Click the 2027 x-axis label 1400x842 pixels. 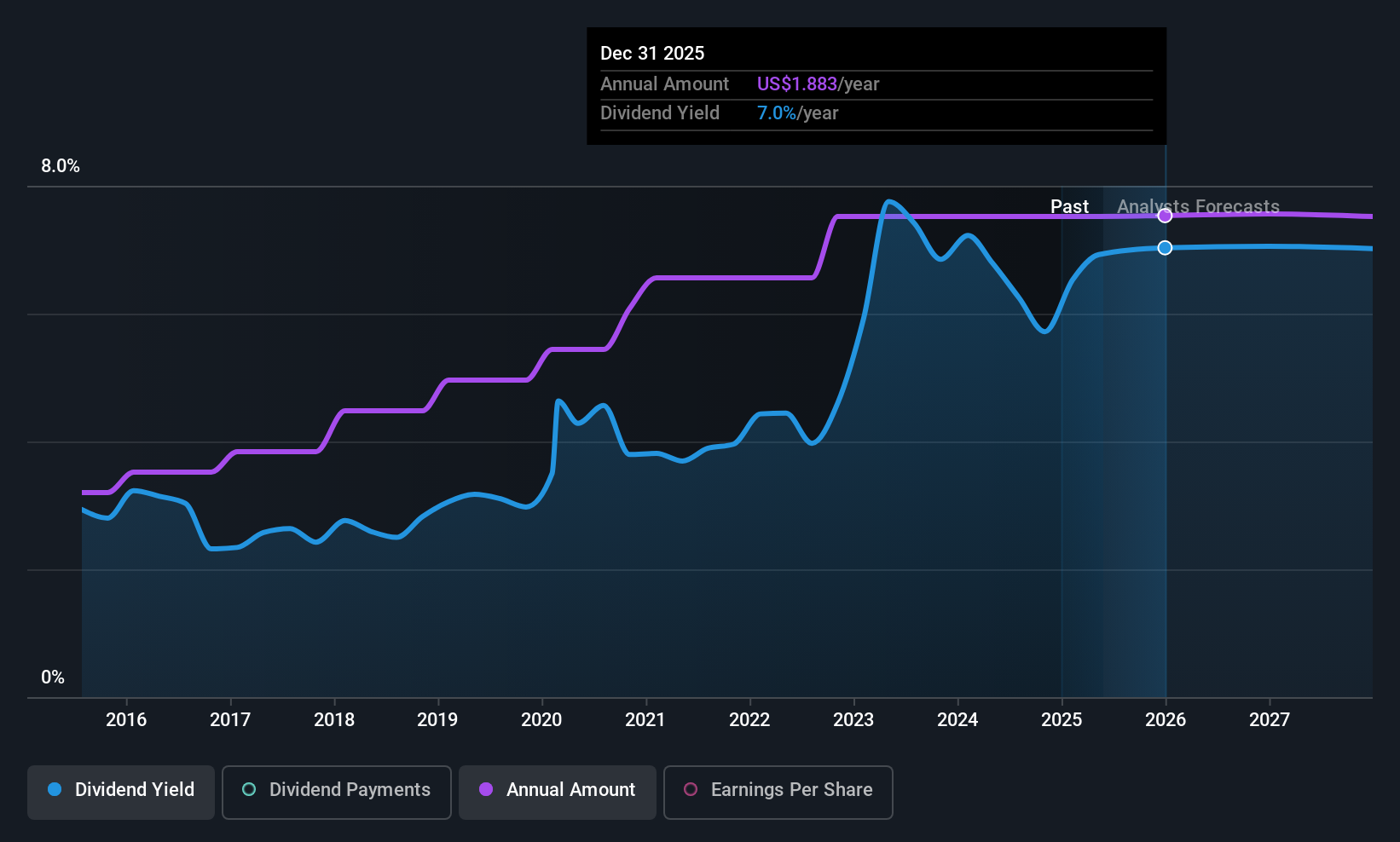click(x=1270, y=720)
